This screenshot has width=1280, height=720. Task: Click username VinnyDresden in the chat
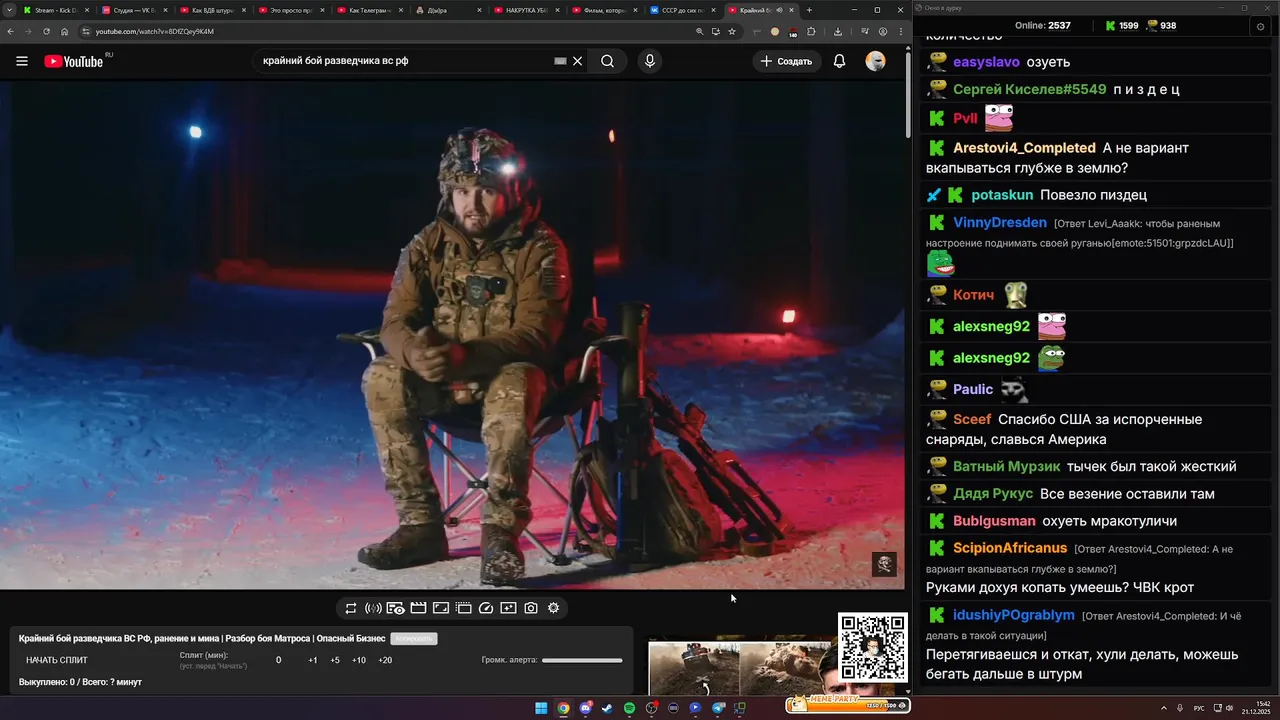coord(1000,223)
